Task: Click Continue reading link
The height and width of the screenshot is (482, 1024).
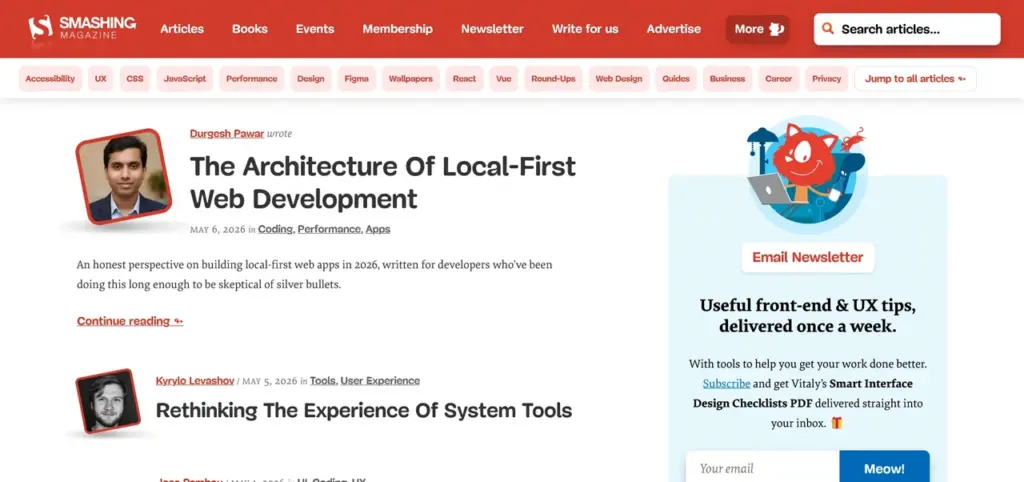Action: point(130,321)
